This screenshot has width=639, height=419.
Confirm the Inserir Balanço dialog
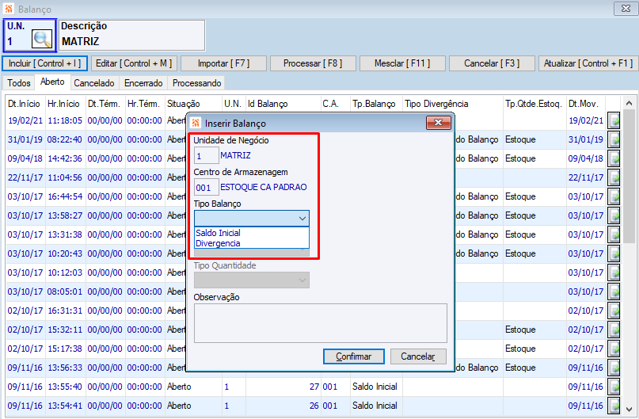354,357
